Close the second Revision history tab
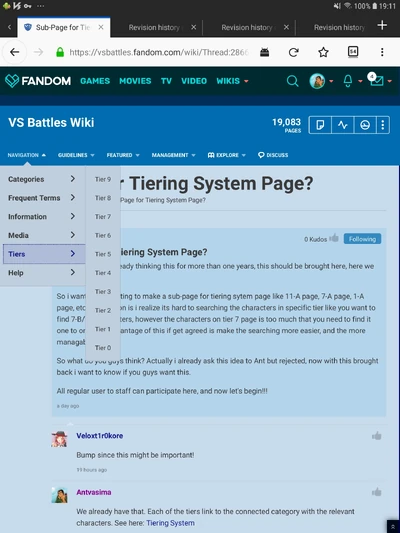 click(x=286, y=27)
